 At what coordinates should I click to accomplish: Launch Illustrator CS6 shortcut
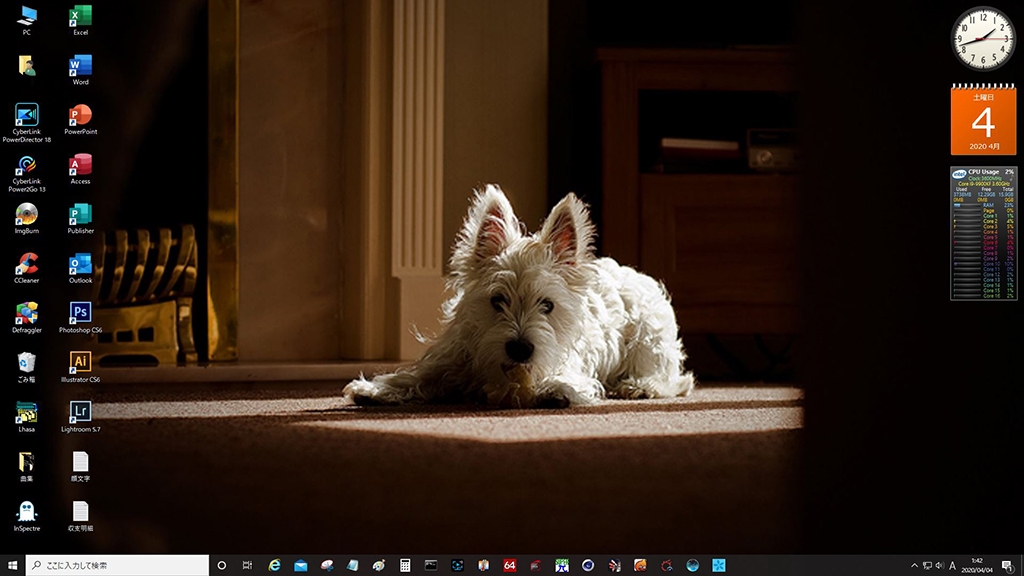[80, 367]
